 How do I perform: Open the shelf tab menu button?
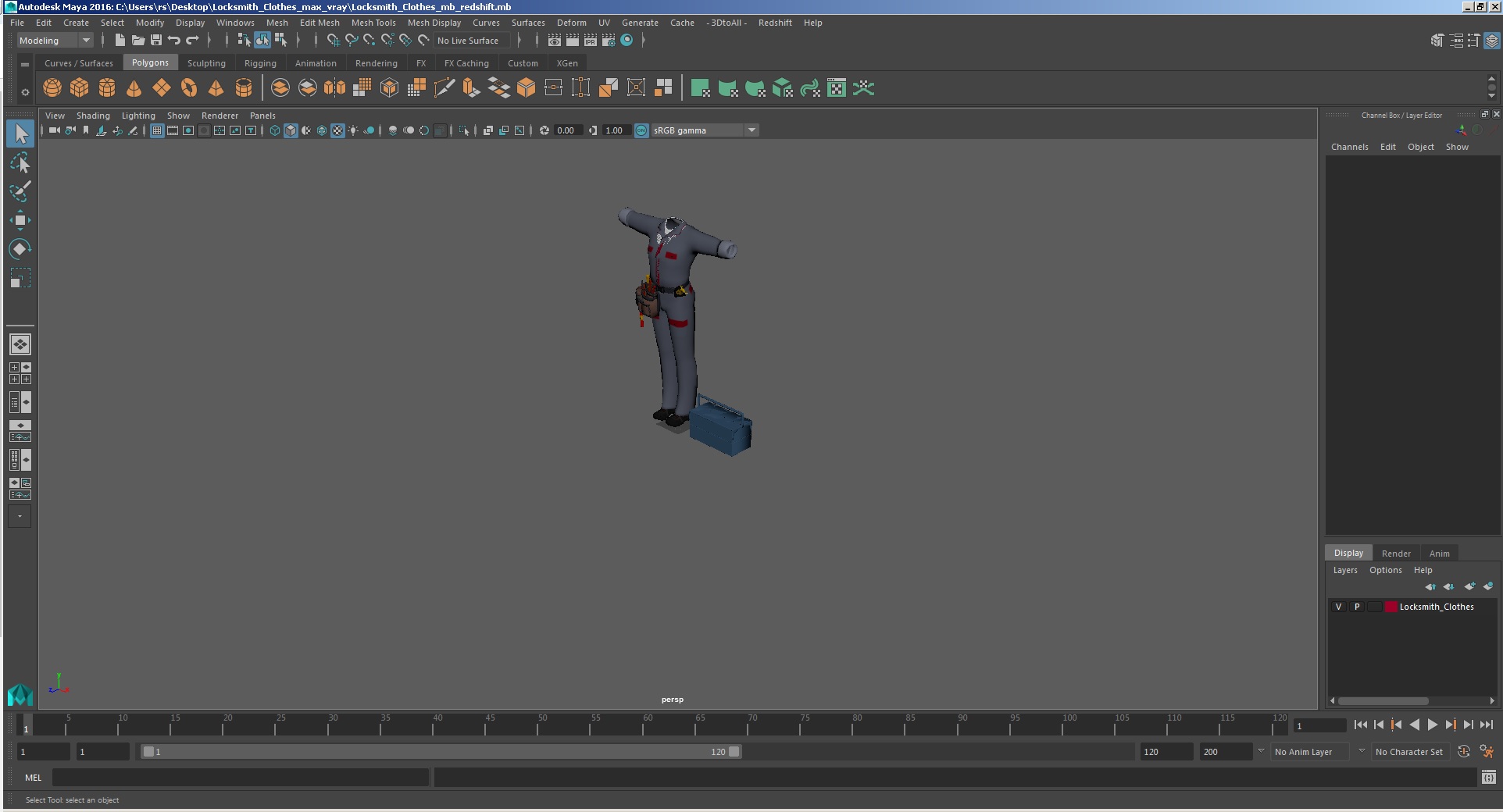25,64
